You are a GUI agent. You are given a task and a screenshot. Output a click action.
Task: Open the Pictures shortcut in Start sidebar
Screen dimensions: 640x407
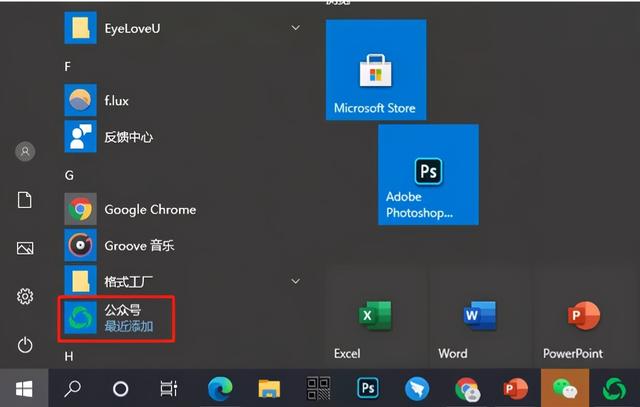coord(25,248)
